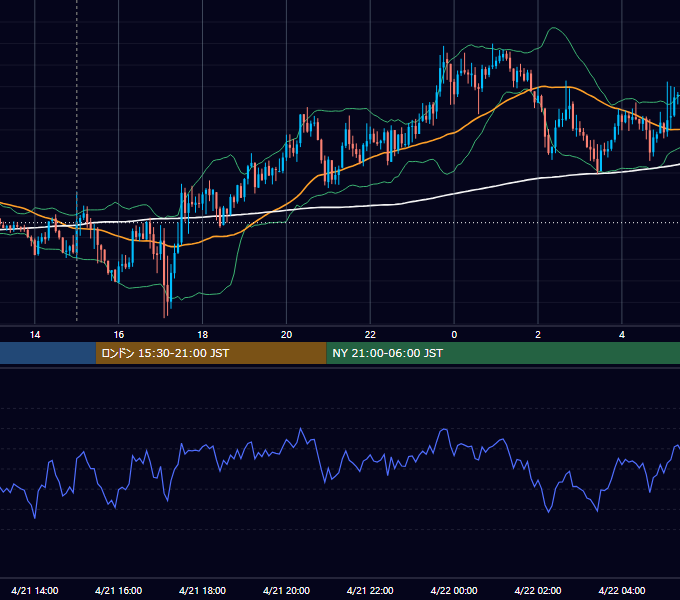This screenshot has width=680, height=600.
Task: Click the 4/22 02:00 label on oscillator axis
Action: 538,590
